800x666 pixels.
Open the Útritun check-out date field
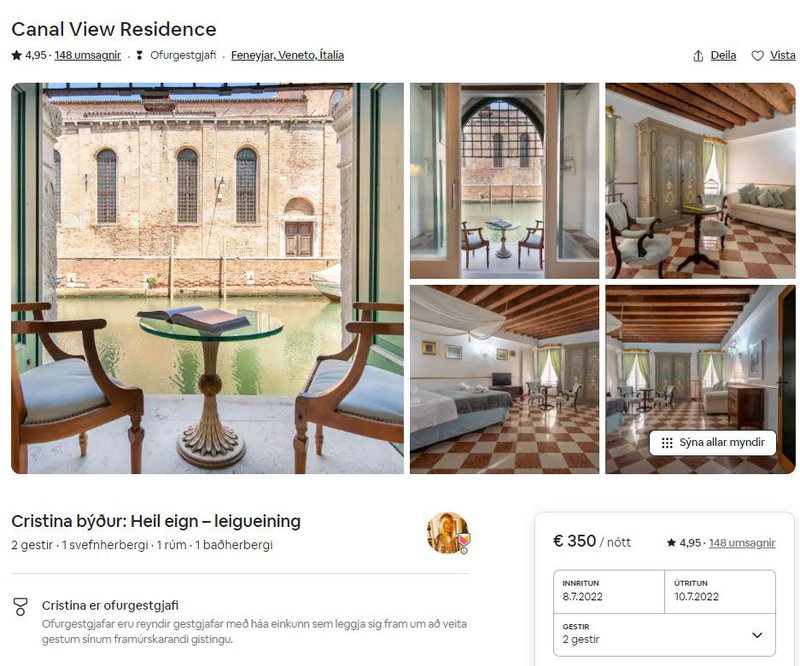pos(720,591)
